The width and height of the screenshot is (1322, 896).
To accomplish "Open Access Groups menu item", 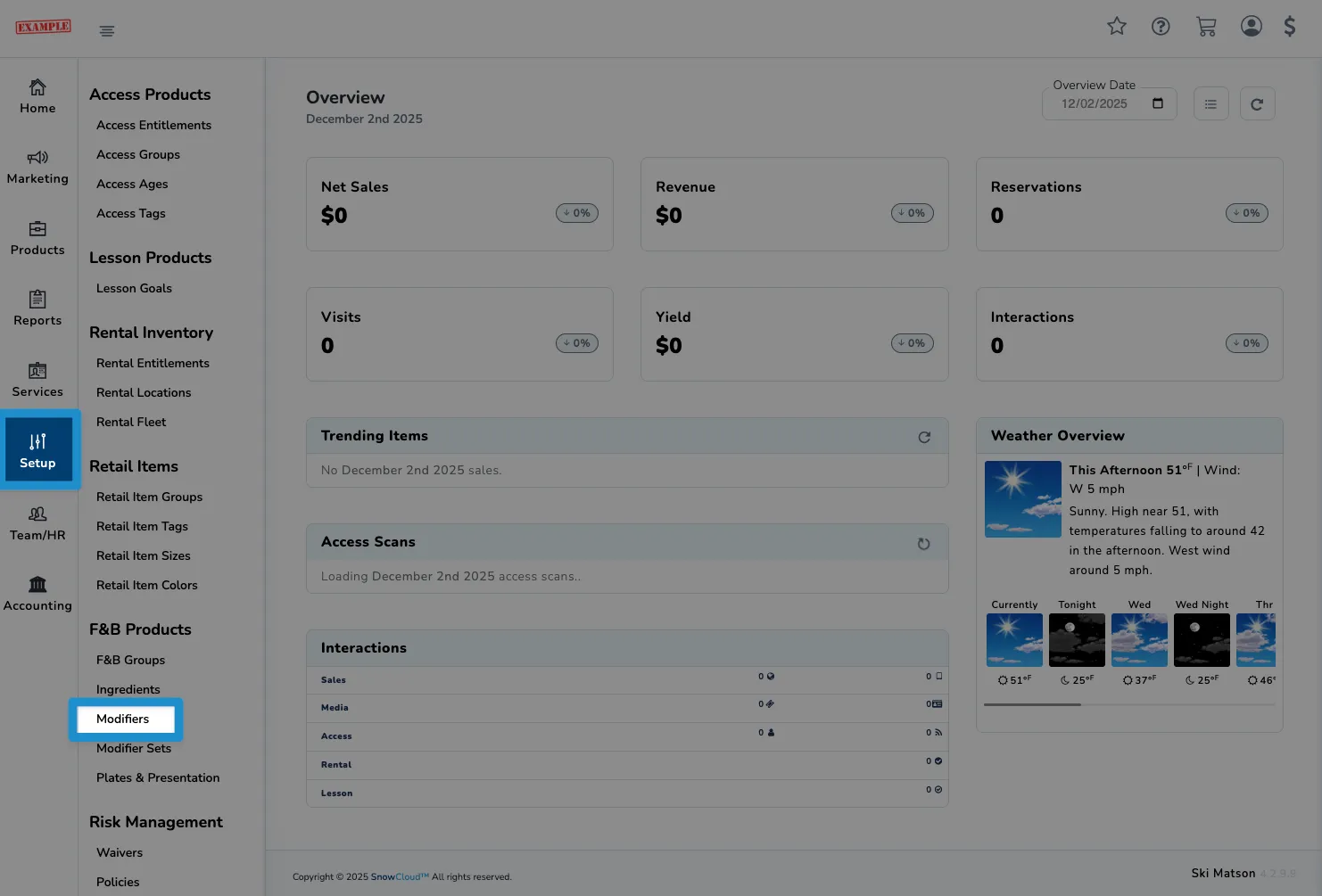I will (138, 155).
